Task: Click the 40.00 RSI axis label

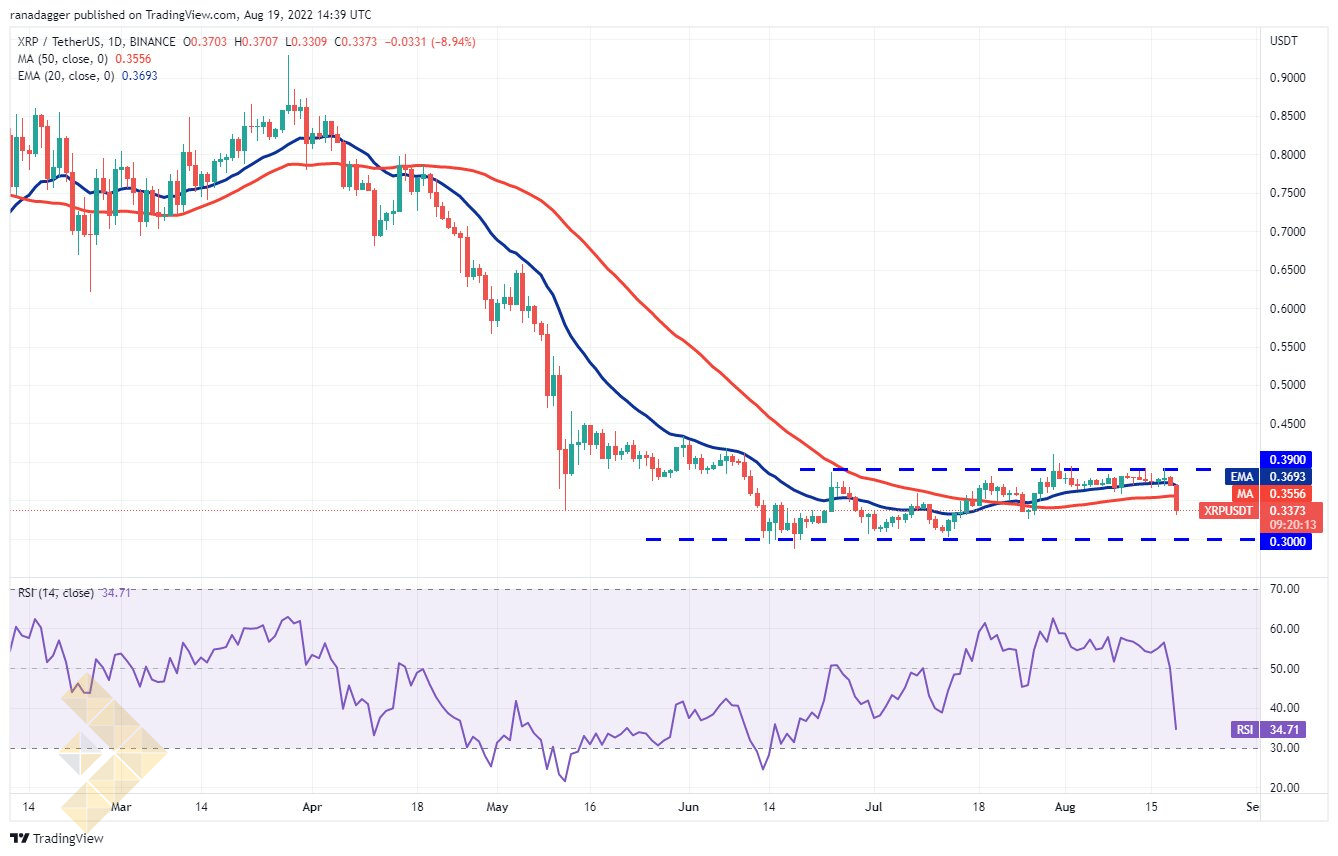Action: [x=1284, y=709]
